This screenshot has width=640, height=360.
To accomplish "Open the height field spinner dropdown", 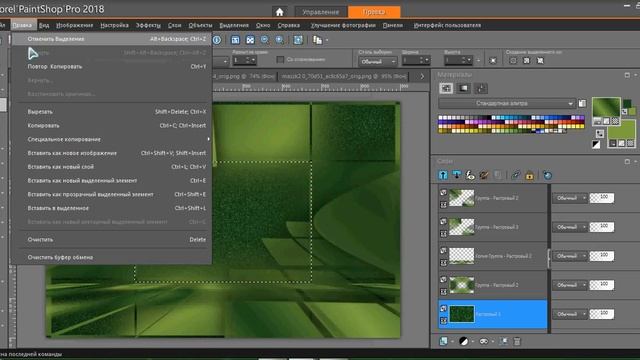I will point(469,60).
